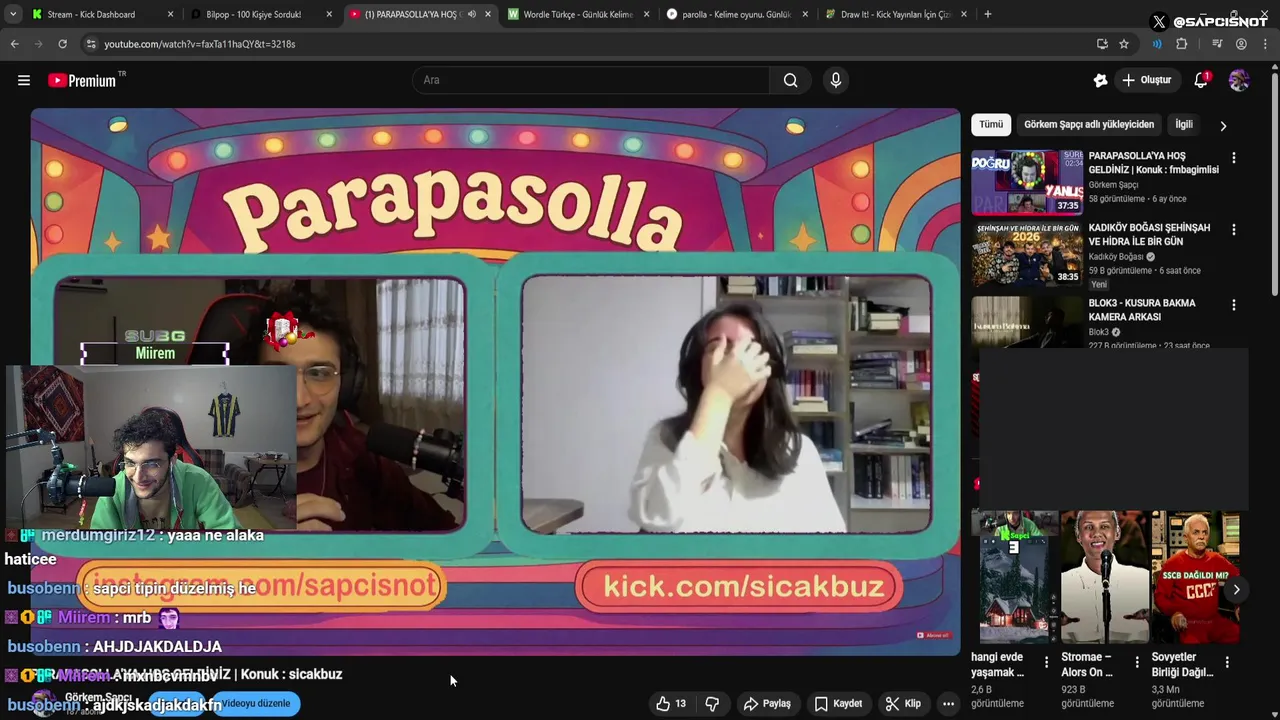Open Stromae Alors On short thumbnail

tap(1105, 577)
